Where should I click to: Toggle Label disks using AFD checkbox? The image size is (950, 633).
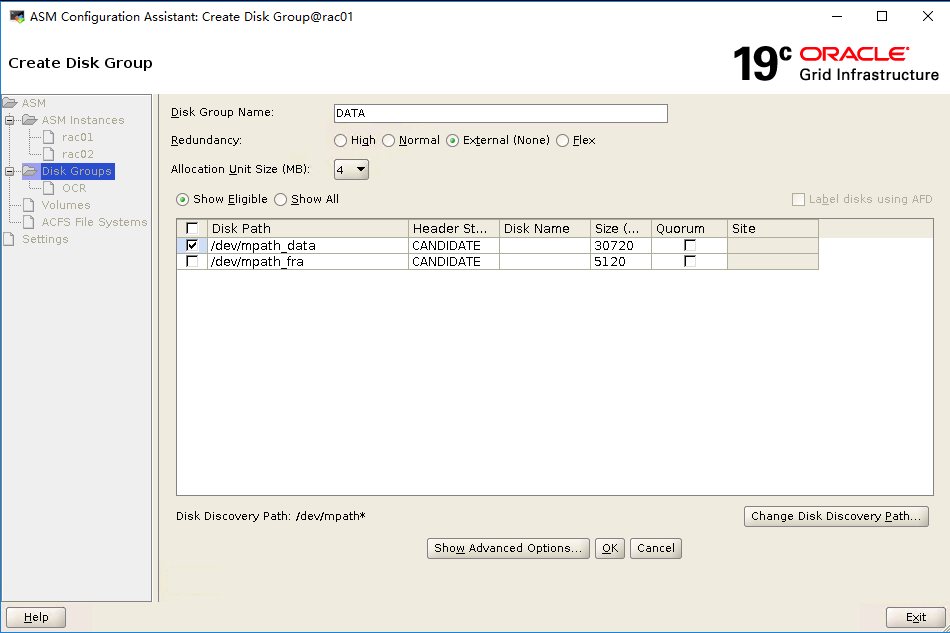point(799,199)
